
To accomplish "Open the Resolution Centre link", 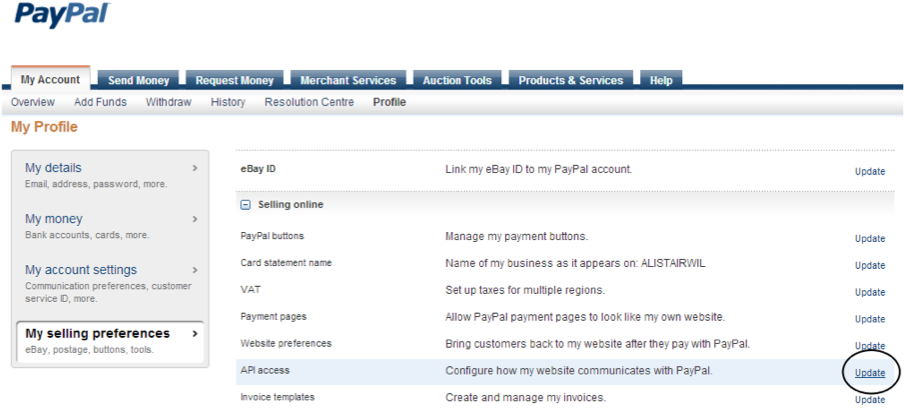I will coord(309,102).
